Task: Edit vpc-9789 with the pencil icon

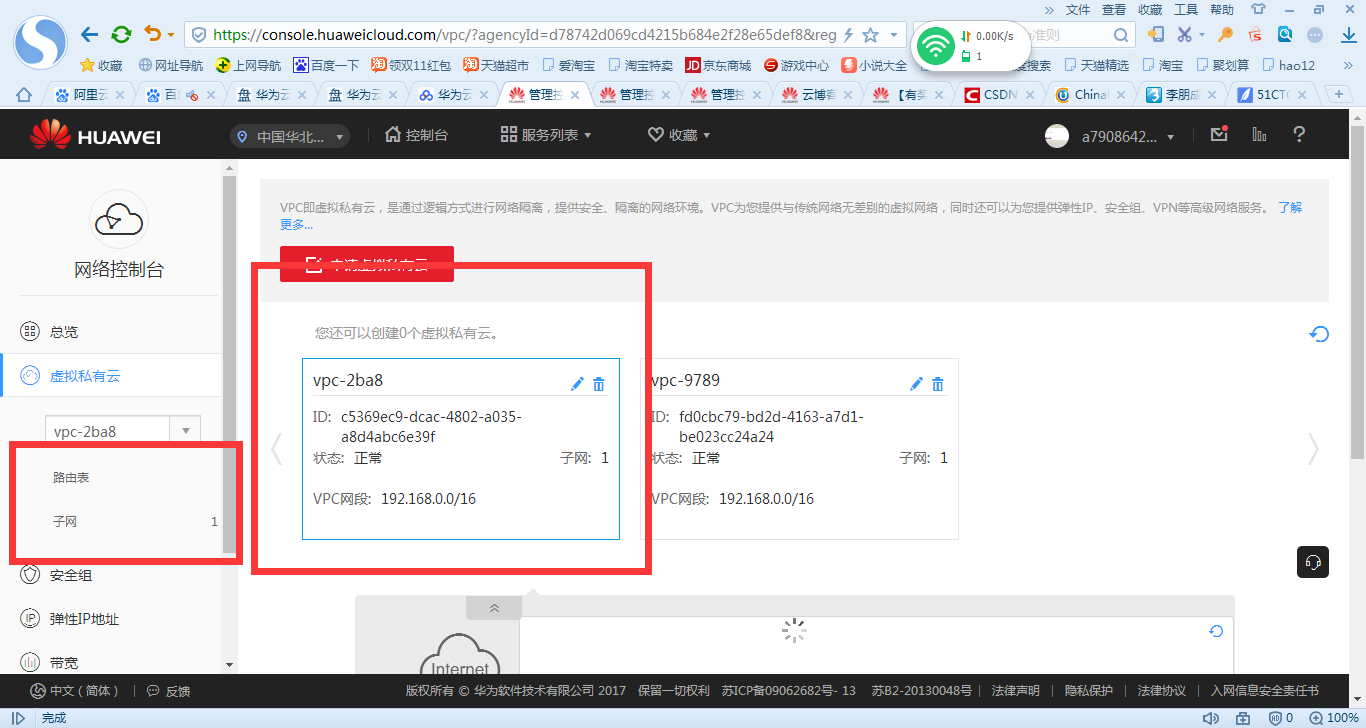Action: [x=916, y=384]
